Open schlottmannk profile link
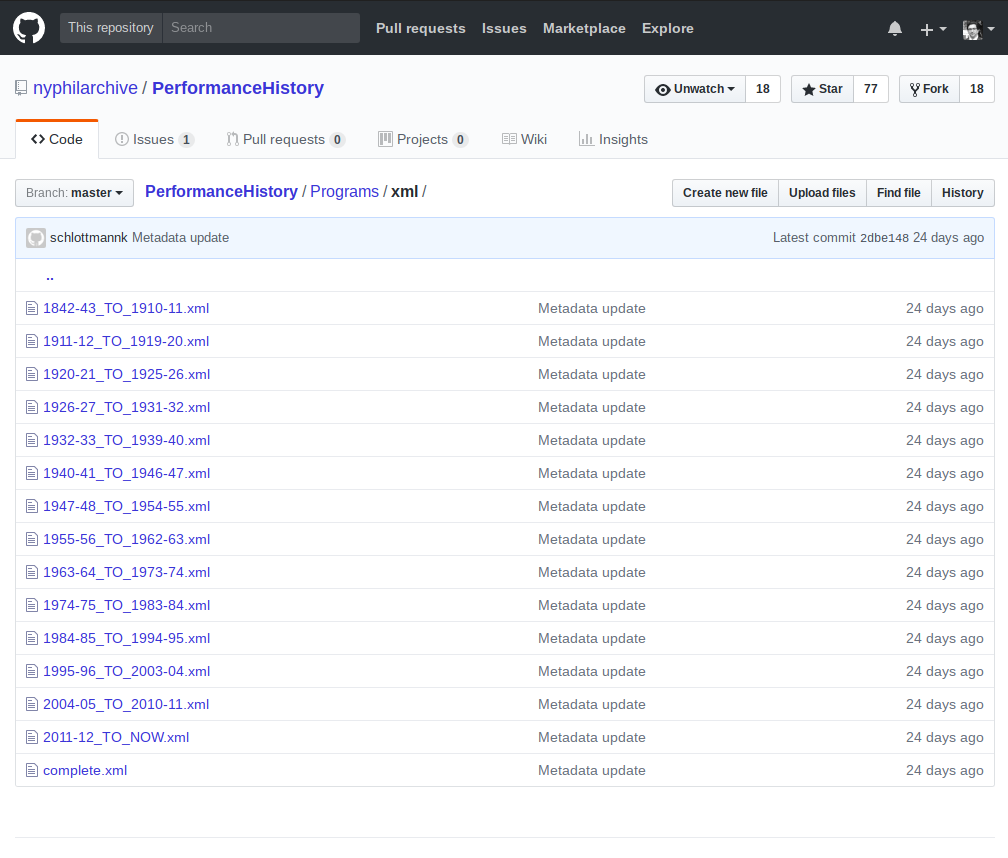The height and width of the screenshot is (858, 1008). [89, 238]
